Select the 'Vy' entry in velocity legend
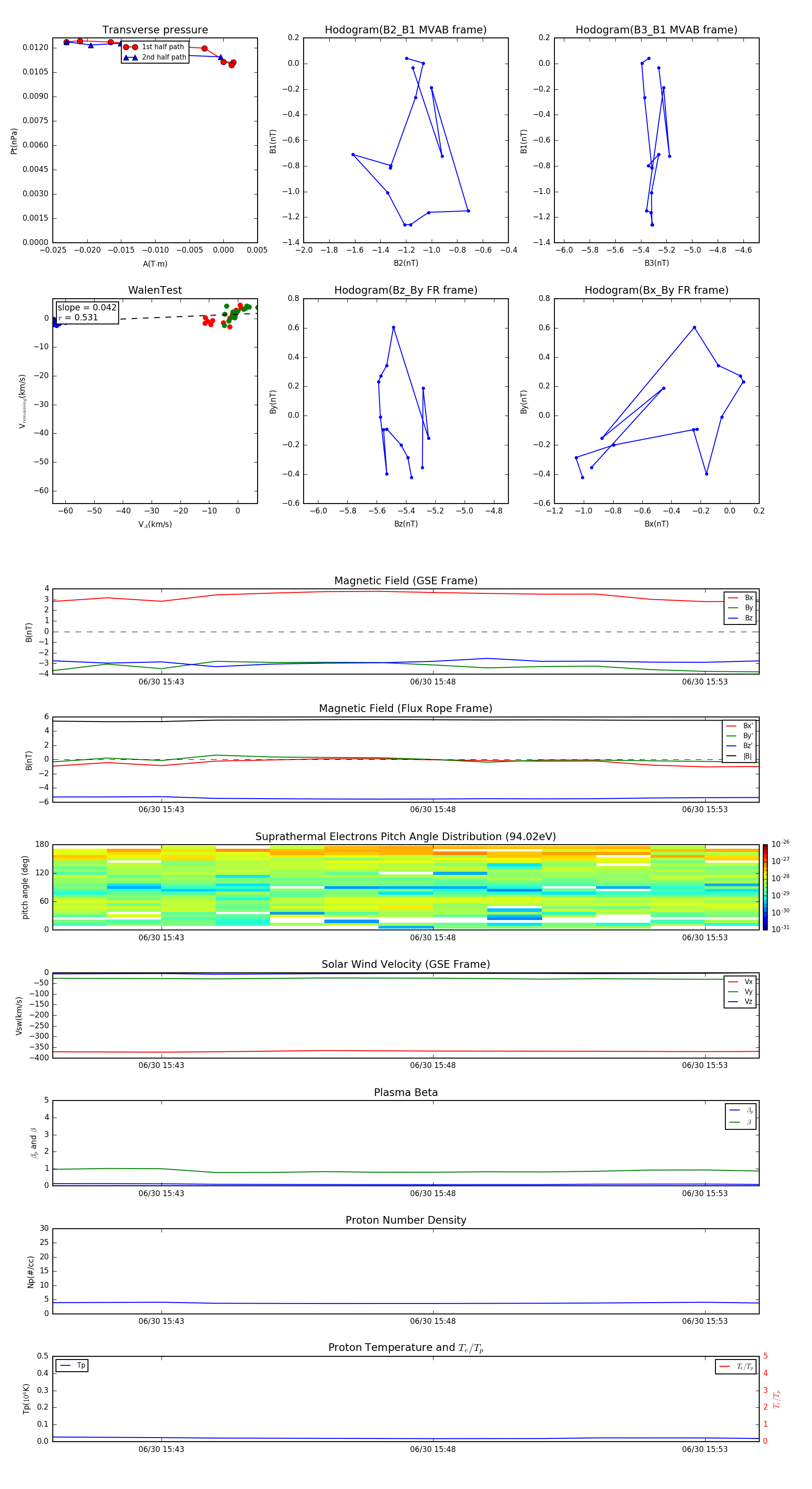The image size is (812, 1489). pos(740,991)
